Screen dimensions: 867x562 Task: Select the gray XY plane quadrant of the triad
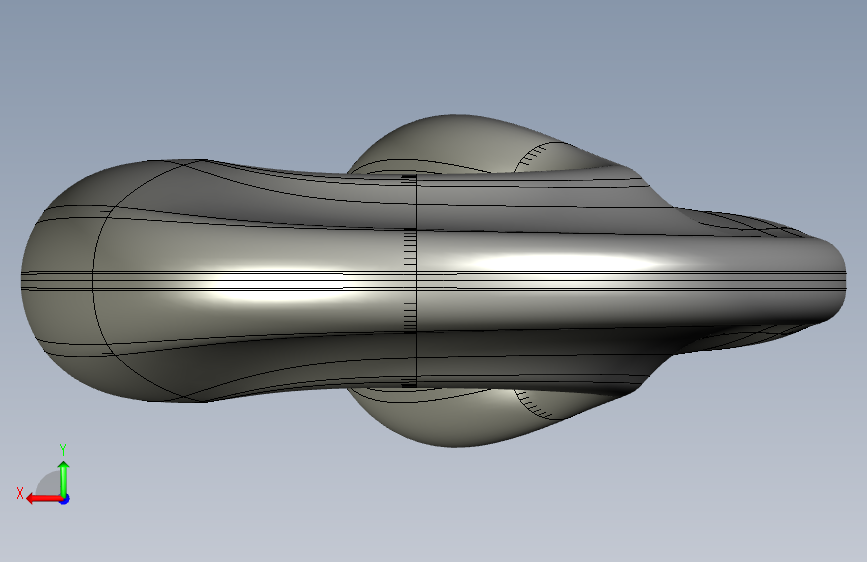[49, 484]
